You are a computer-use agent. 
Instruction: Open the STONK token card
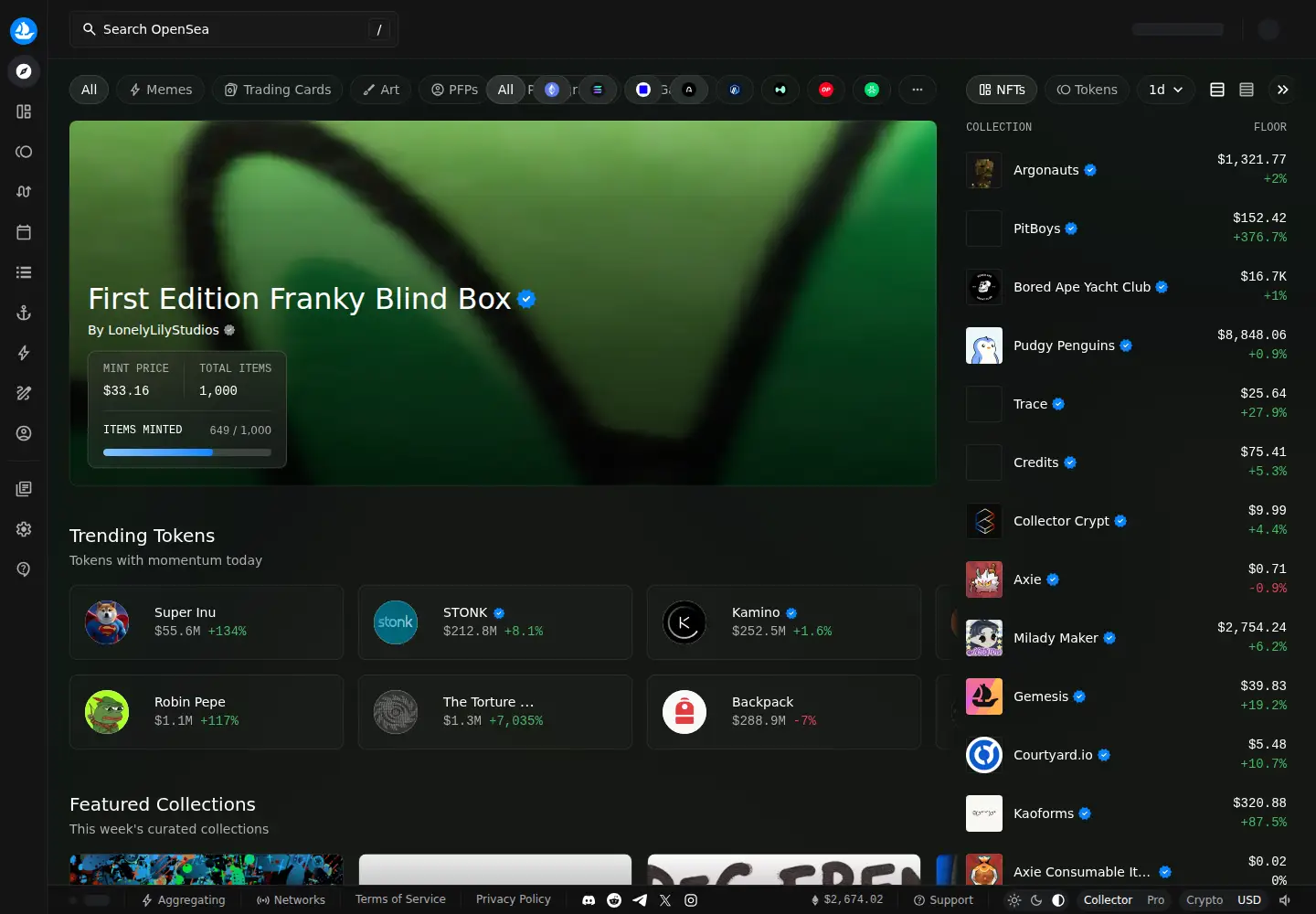[x=495, y=622]
